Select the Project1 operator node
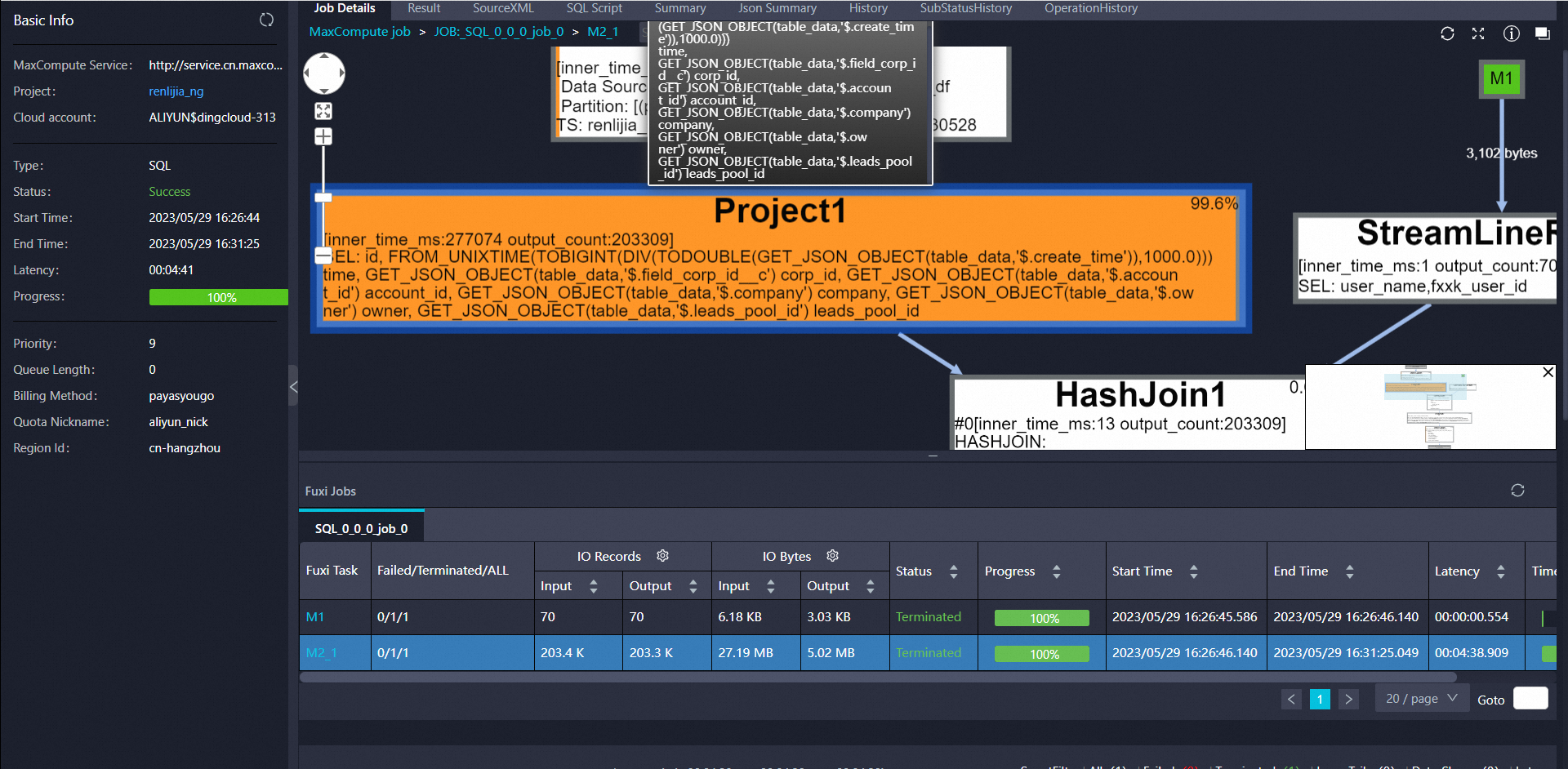The width and height of the screenshot is (1568, 769). point(780,257)
